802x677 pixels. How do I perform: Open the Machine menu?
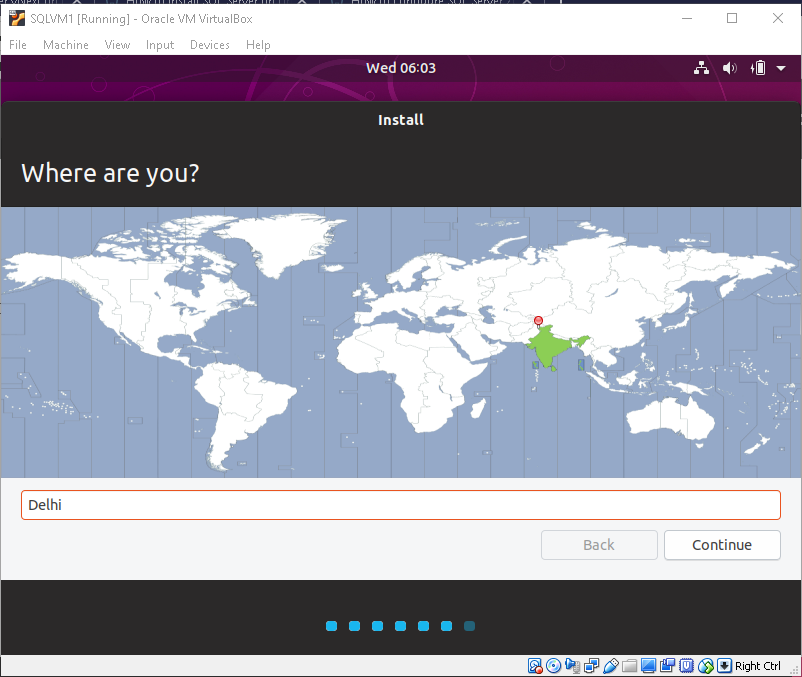point(65,45)
